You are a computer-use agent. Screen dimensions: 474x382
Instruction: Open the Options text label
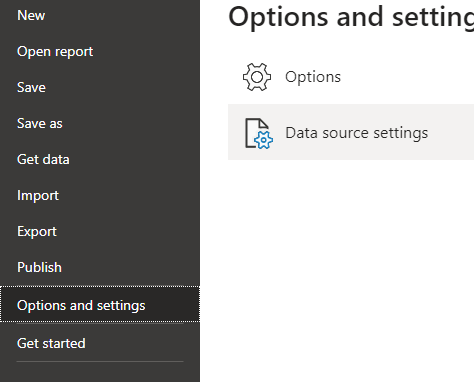pyautogui.click(x=313, y=77)
